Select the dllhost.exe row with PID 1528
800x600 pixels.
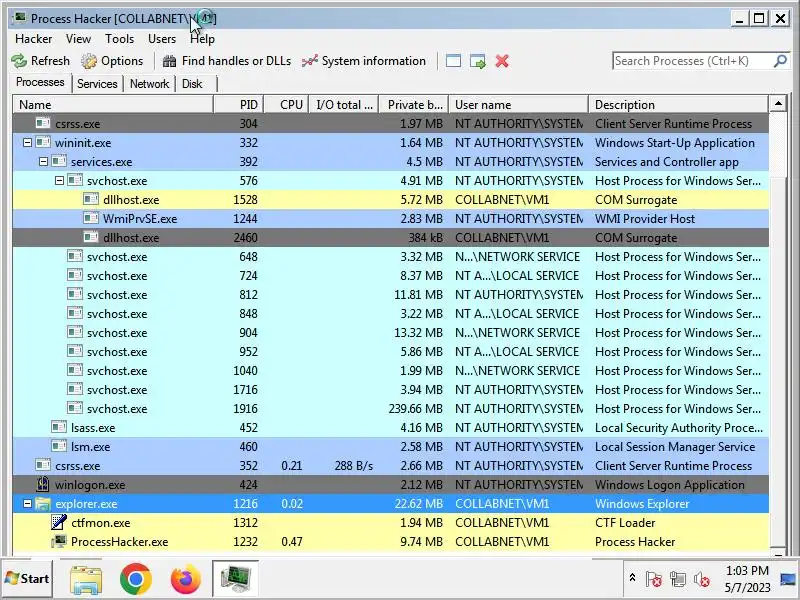click(x=390, y=200)
